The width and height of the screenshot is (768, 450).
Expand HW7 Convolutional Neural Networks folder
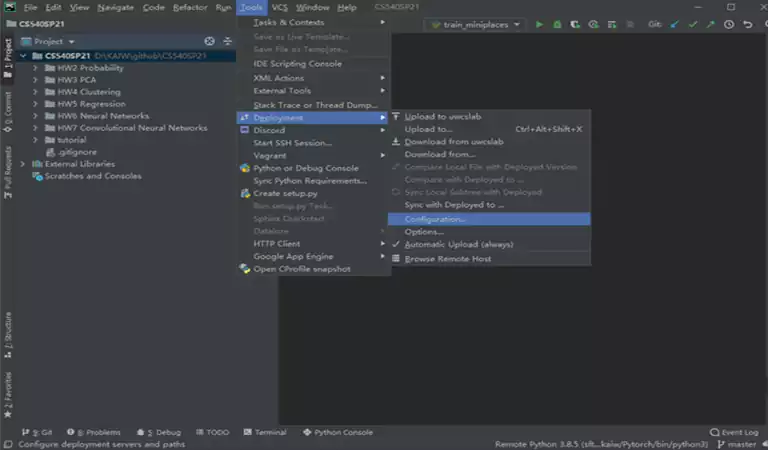35,128
